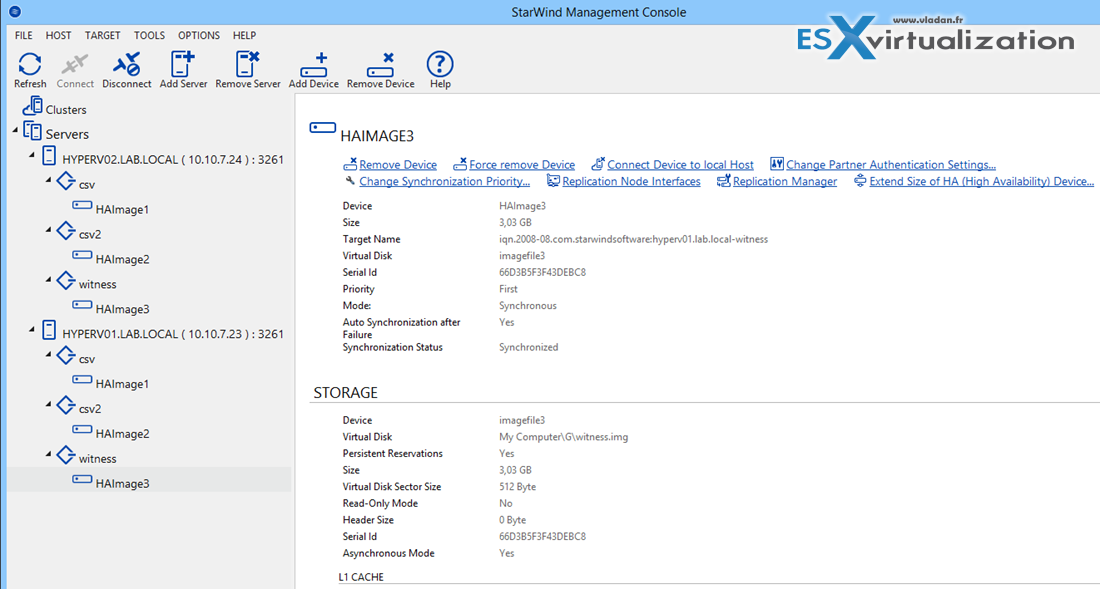This screenshot has height=589, width=1100.
Task: Open the OPTIONS menu
Action: click(199, 35)
